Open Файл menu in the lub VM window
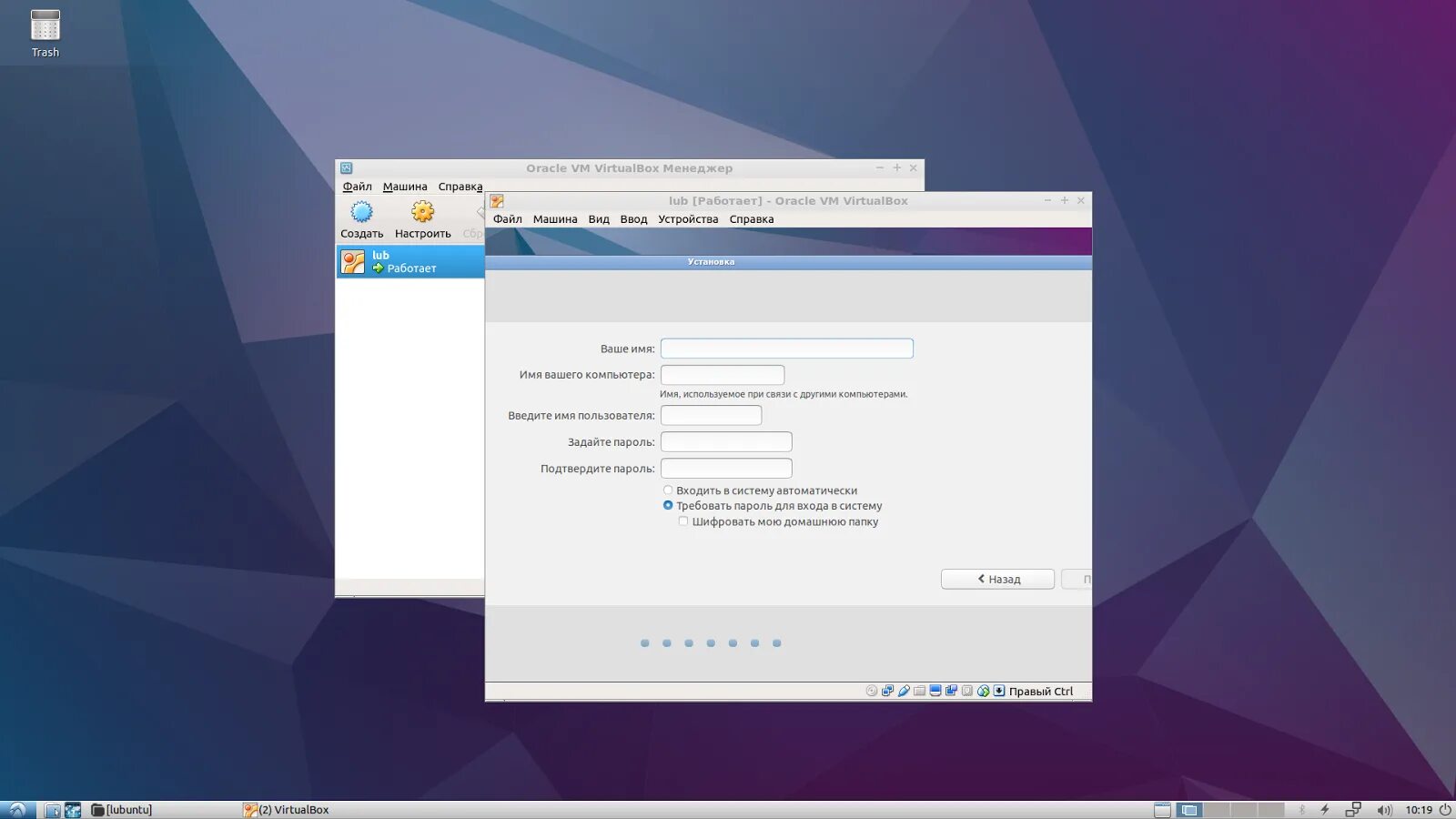Image resolution: width=1456 pixels, height=819 pixels. point(508,219)
